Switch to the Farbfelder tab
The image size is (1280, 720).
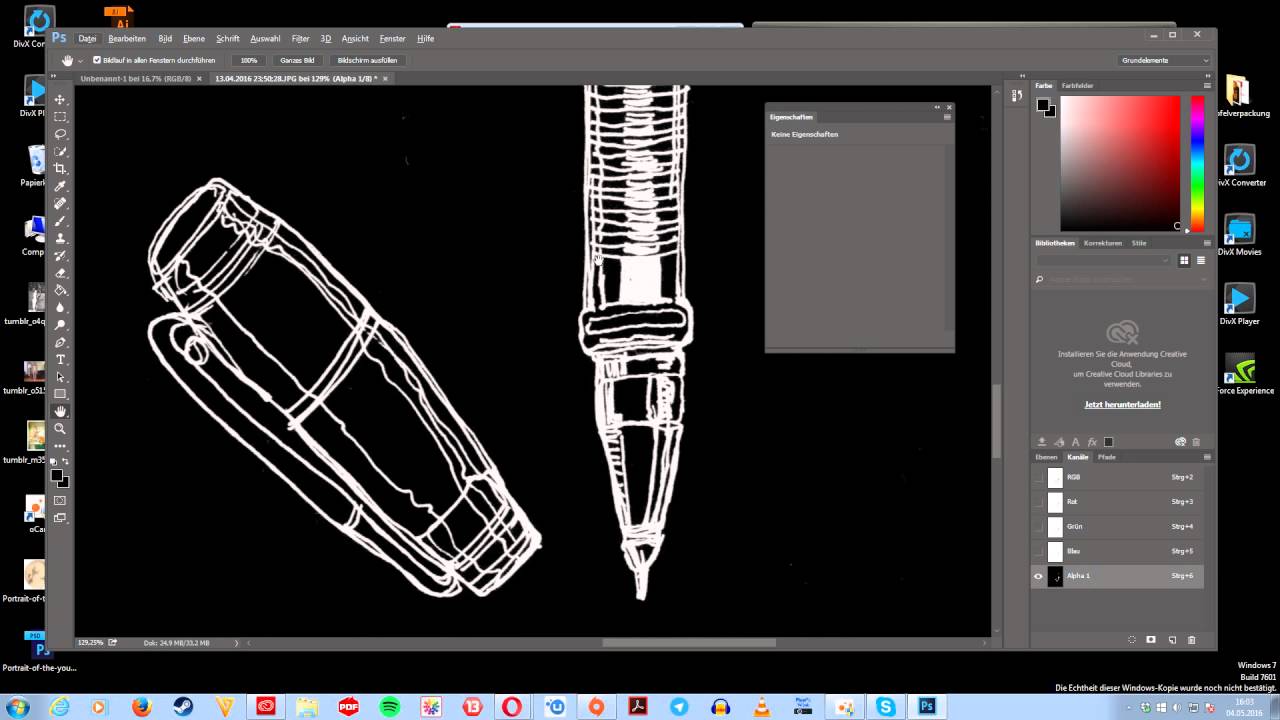pyautogui.click(x=1077, y=86)
